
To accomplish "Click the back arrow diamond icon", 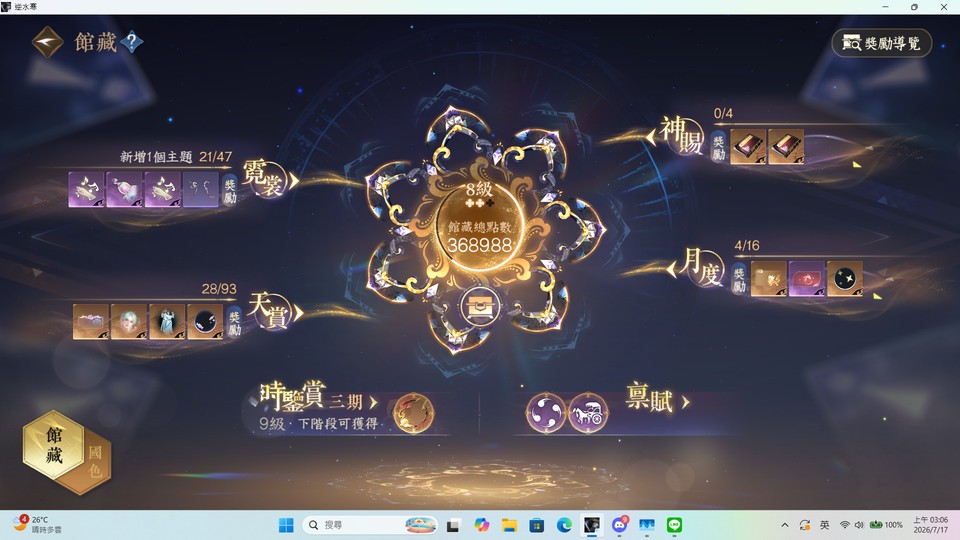I will pyautogui.click(x=47, y=42).
